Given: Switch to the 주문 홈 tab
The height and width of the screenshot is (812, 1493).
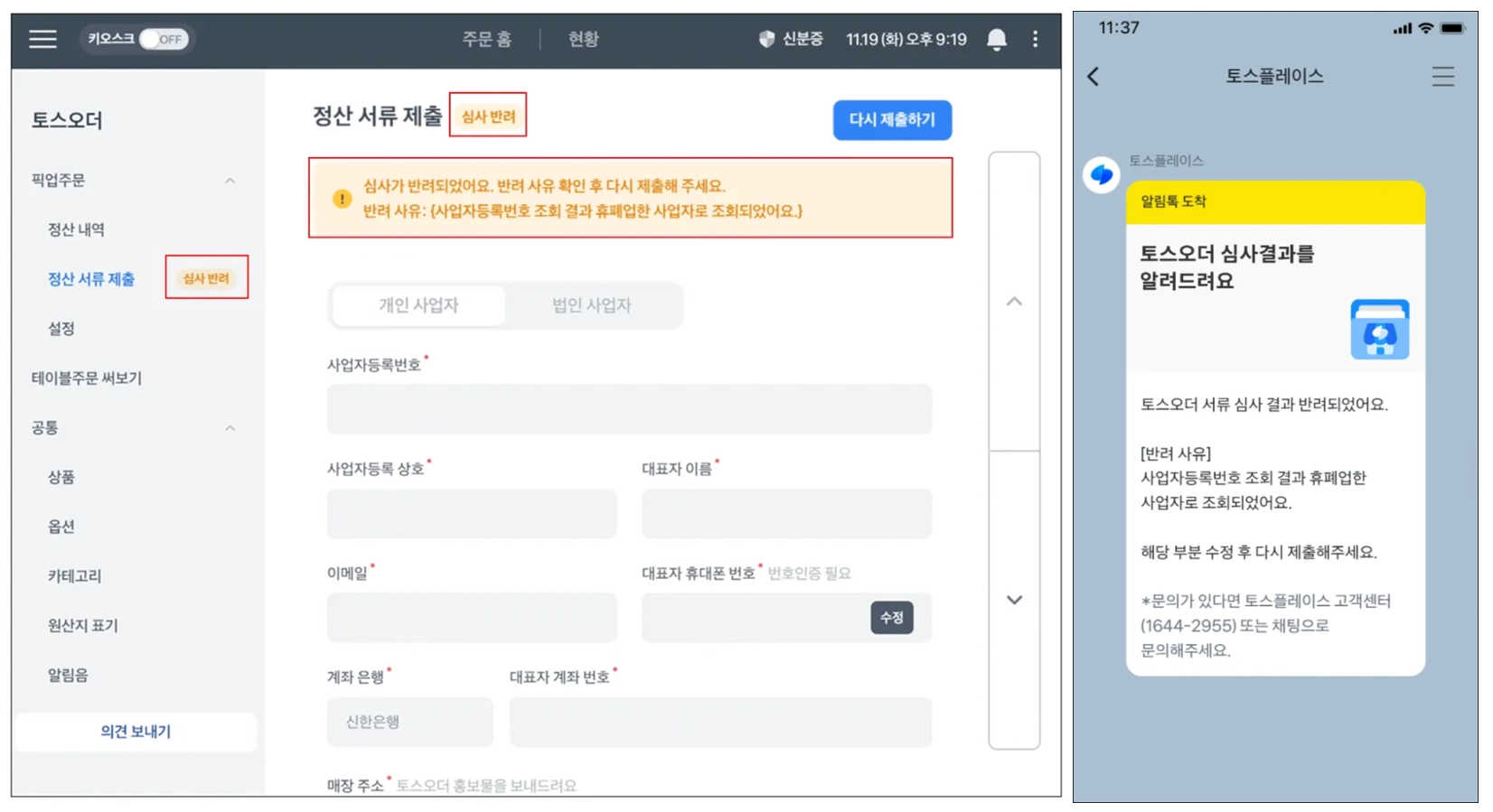Looking at the screenshot, I should 487,39.
